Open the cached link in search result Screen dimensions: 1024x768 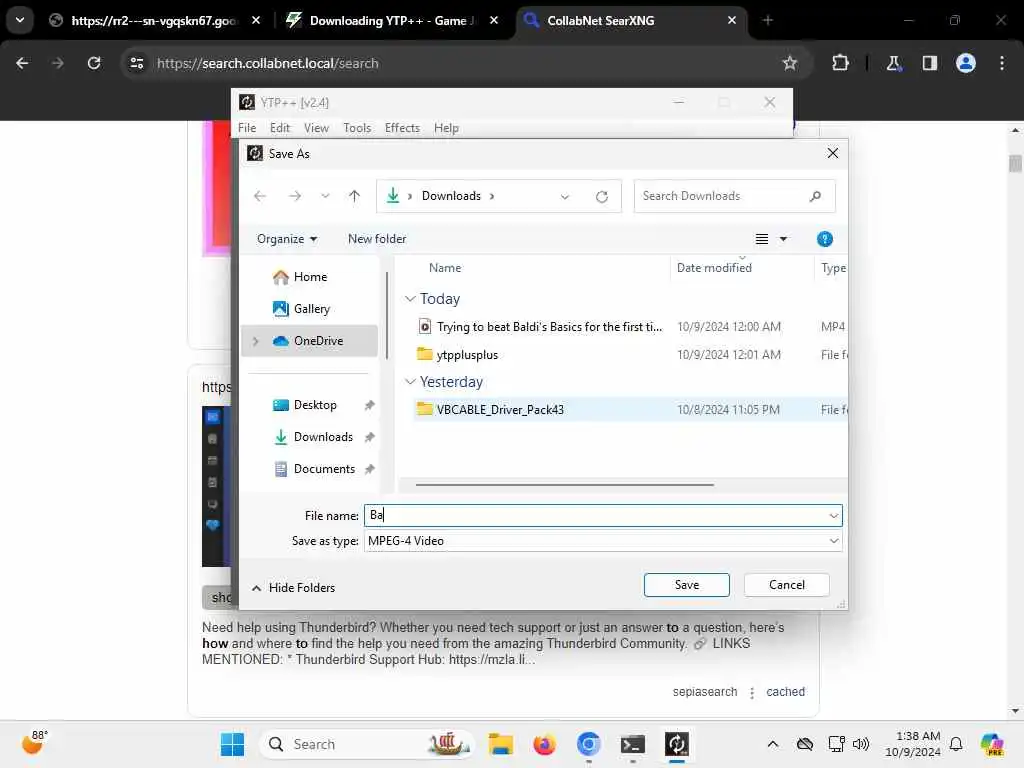tap(785, 692)
